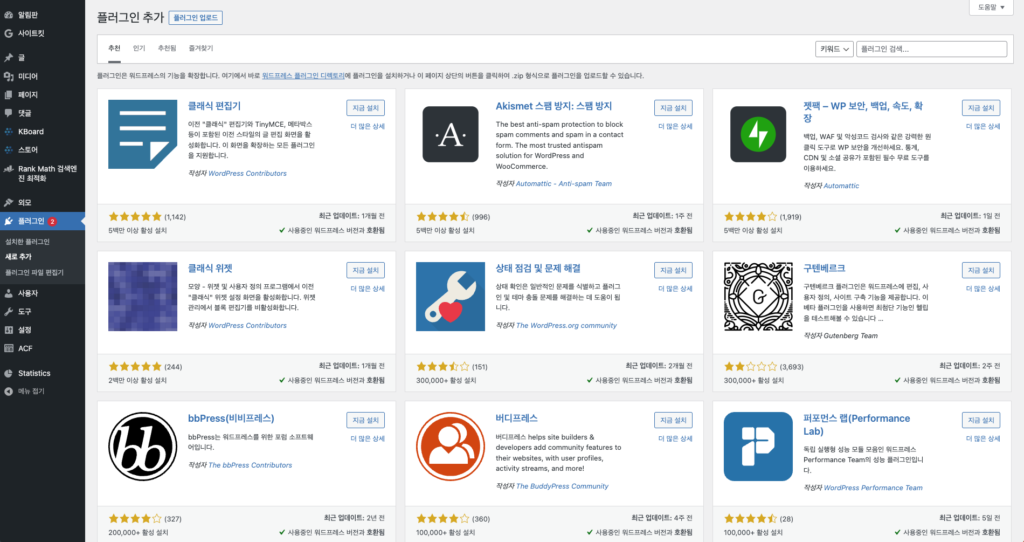
Task: Select the 새로 추가 submenu item
Action: (x=18, y=257)
